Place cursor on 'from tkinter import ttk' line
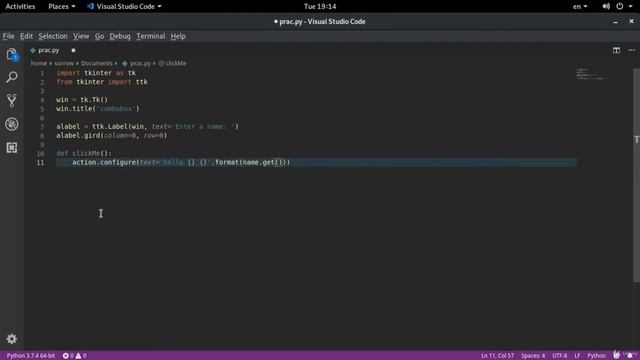Image resolution: width=640 pixels, height=360 pixels. pos(102,82)
